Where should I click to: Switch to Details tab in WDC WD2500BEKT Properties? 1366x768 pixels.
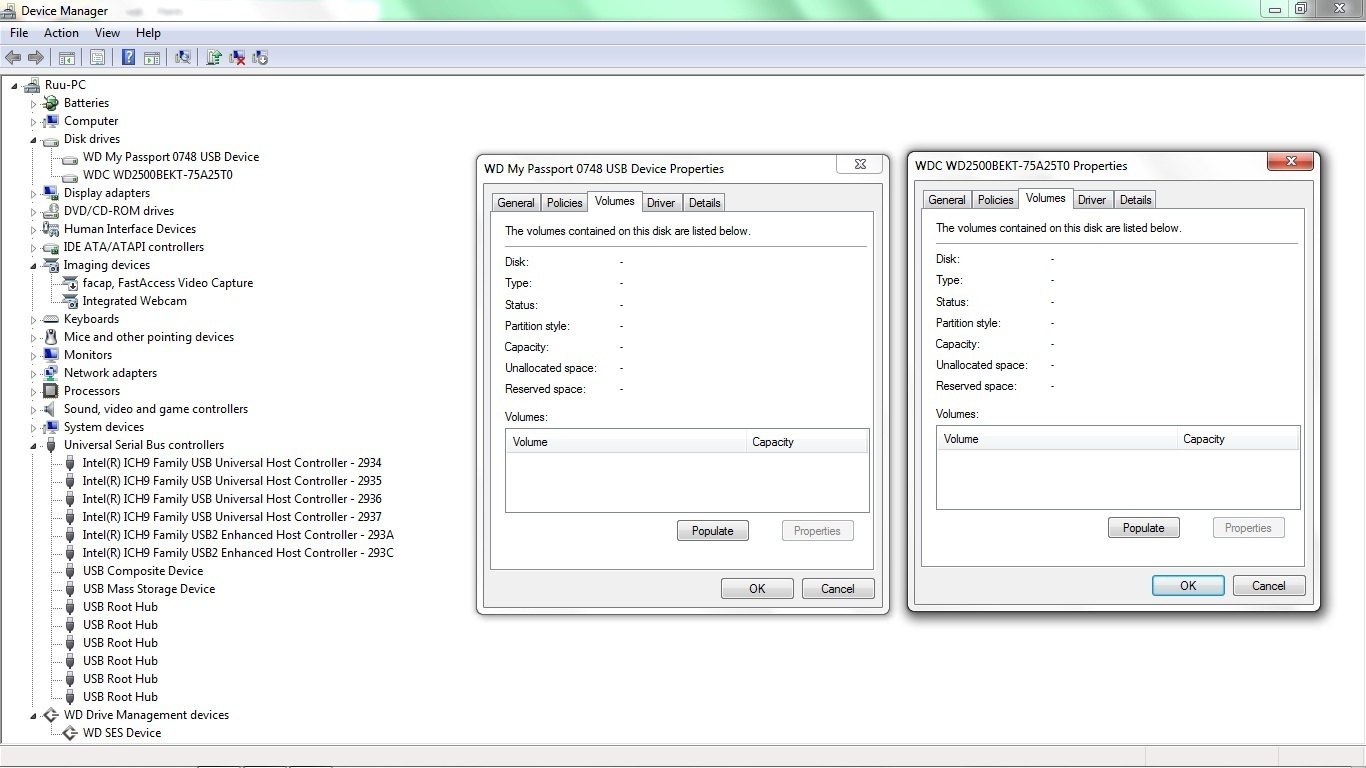[x=1135, y=200]
